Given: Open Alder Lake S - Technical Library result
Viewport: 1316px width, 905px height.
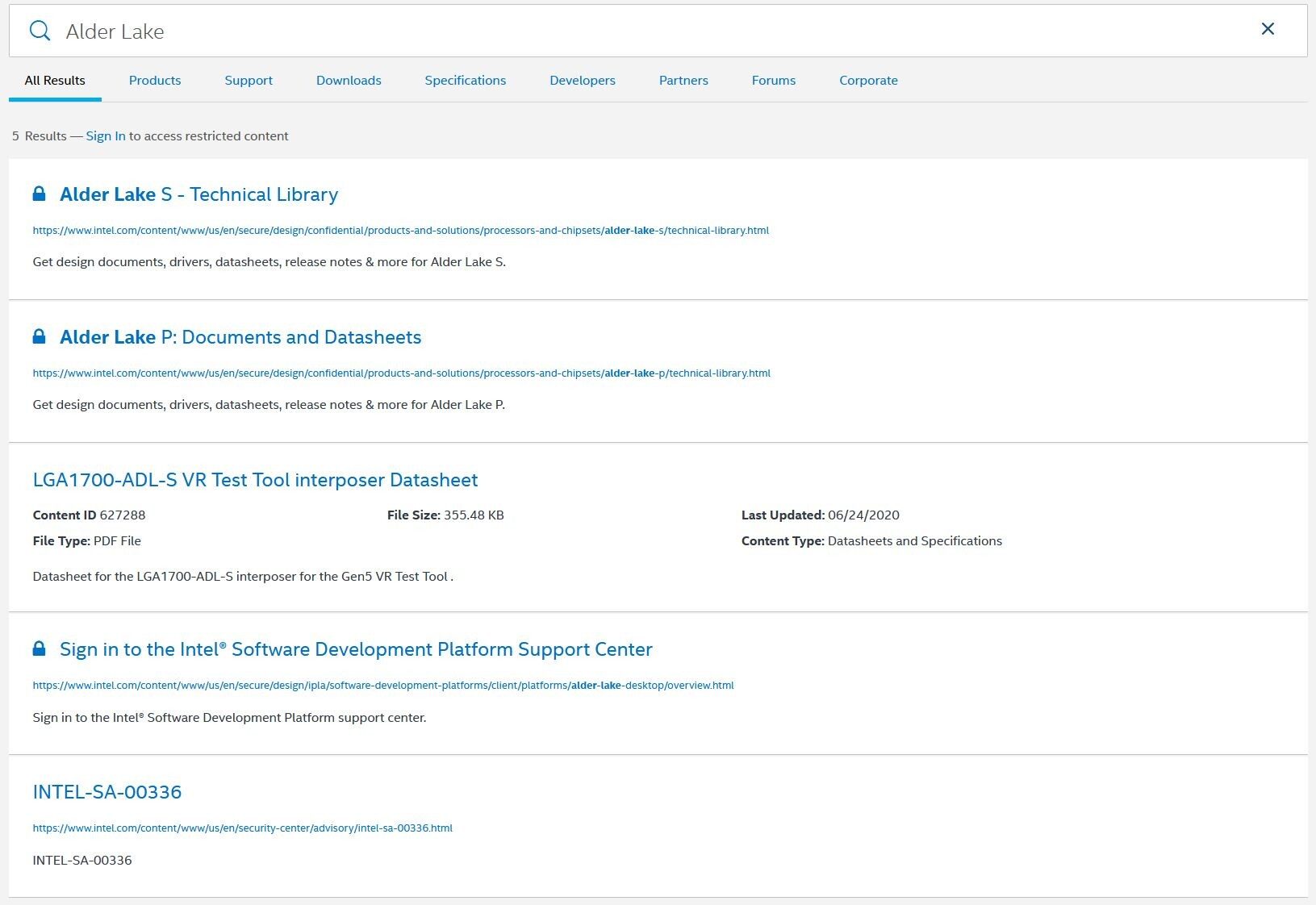Looking at the screenshot, I should (x=198, y=194).
